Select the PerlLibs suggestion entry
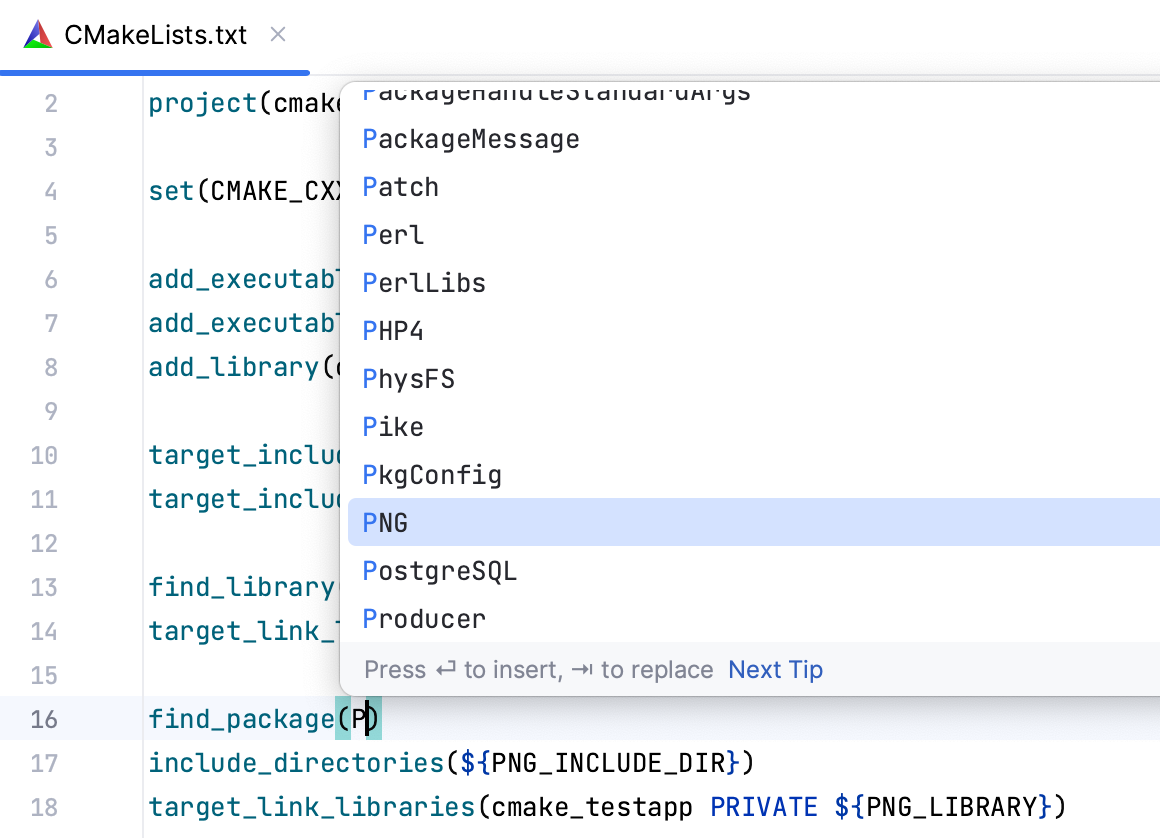1160x838 pixels. pyautogui.click(x=424, y=282)
